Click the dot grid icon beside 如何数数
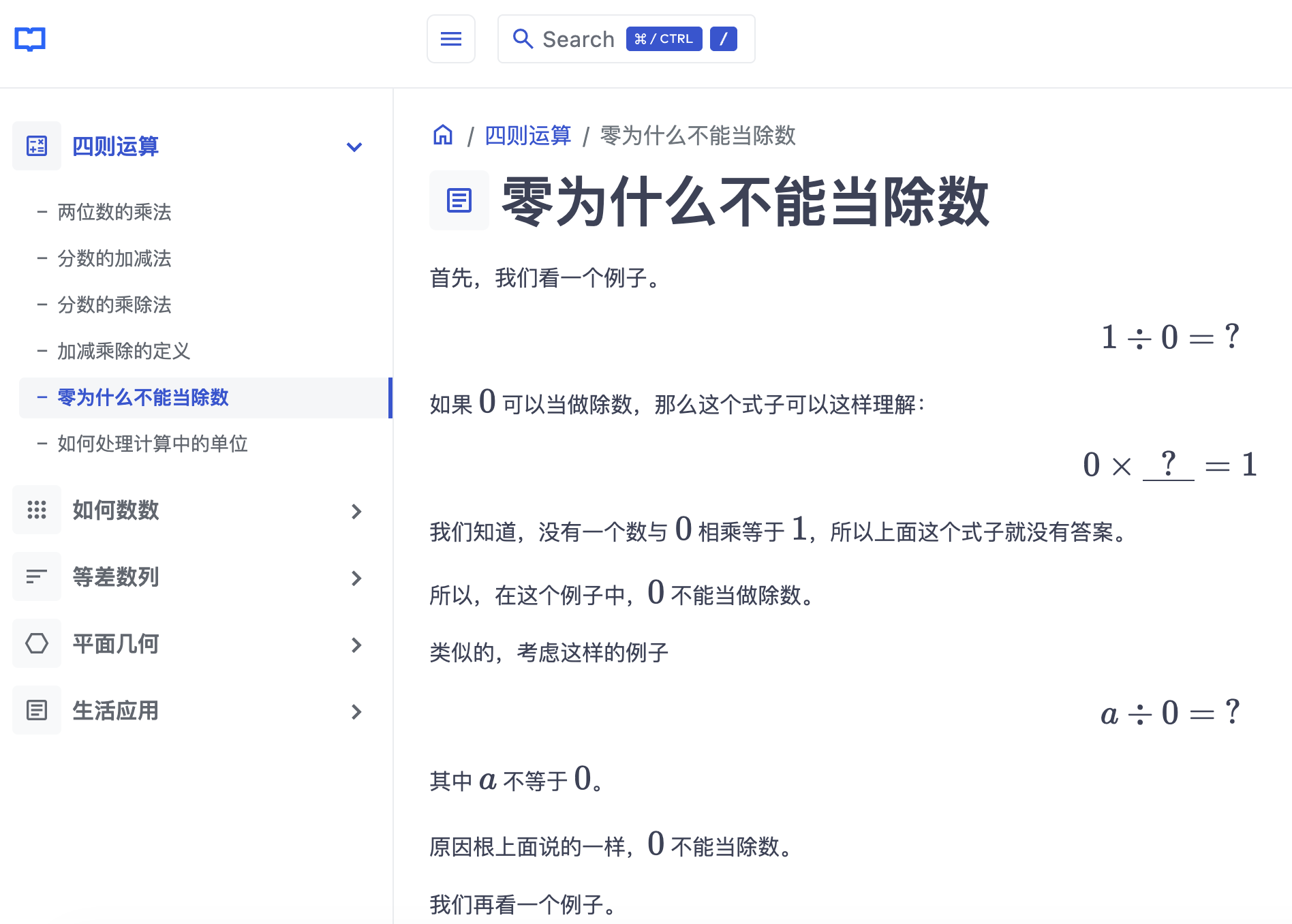The width and height of the screenshot is (1292, 924). tap(37, 510)
